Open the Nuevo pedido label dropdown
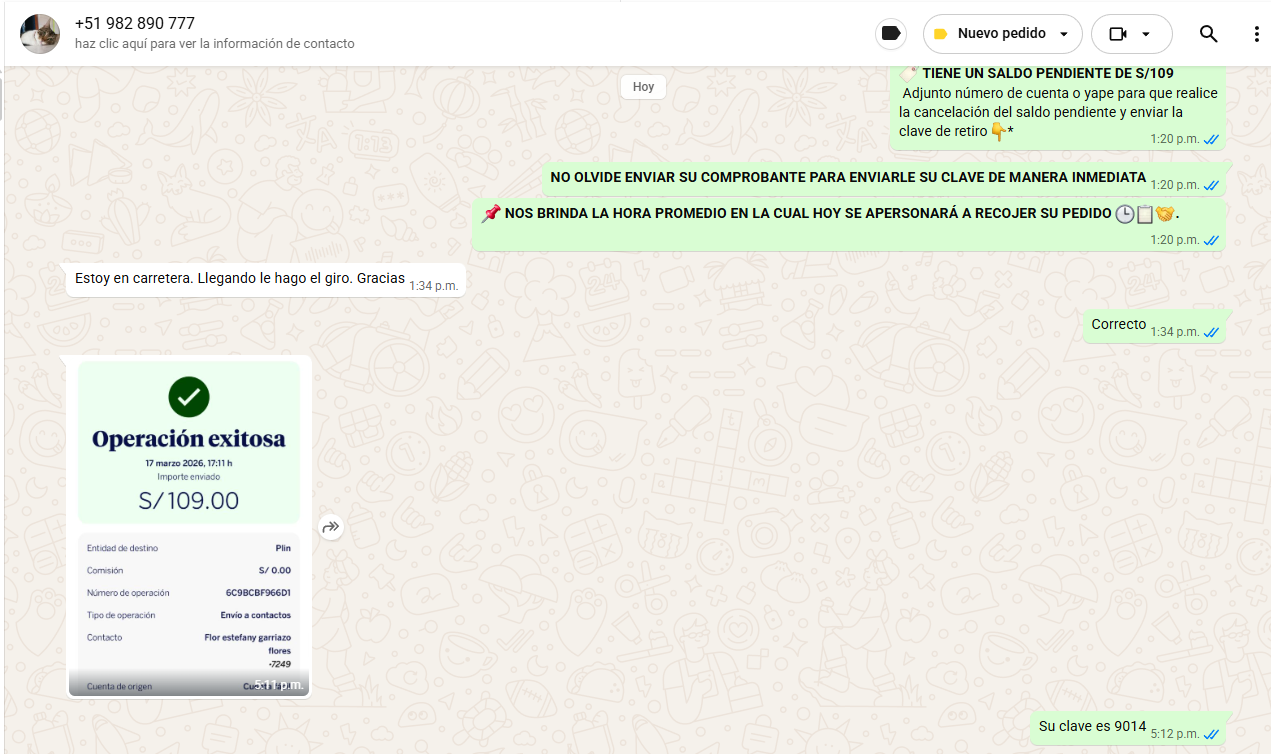The width and height of the screenshot is (1271, 754). (1001, 34)
